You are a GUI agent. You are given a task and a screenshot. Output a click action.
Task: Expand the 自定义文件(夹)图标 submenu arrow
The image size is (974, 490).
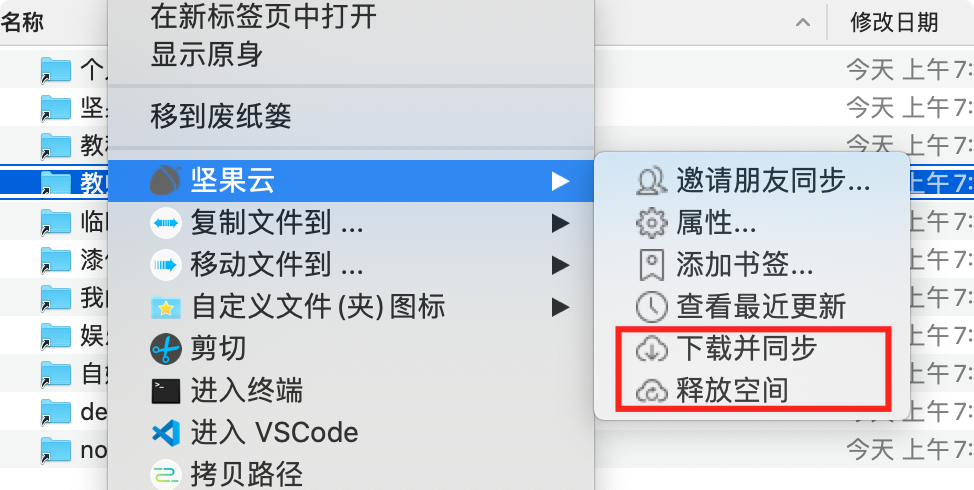(560, 307)
